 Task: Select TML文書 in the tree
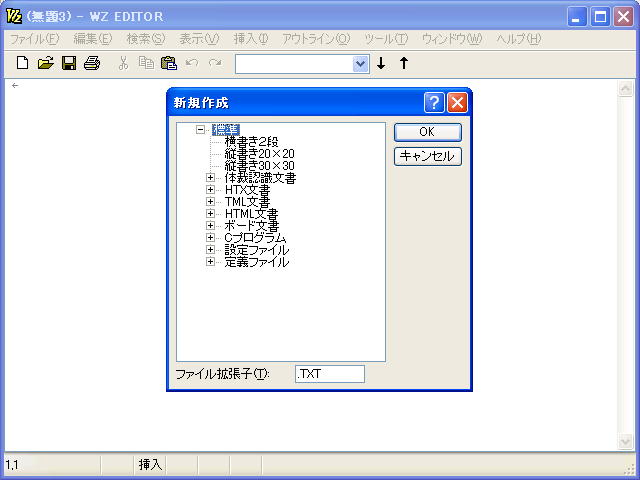click(247, 202)
